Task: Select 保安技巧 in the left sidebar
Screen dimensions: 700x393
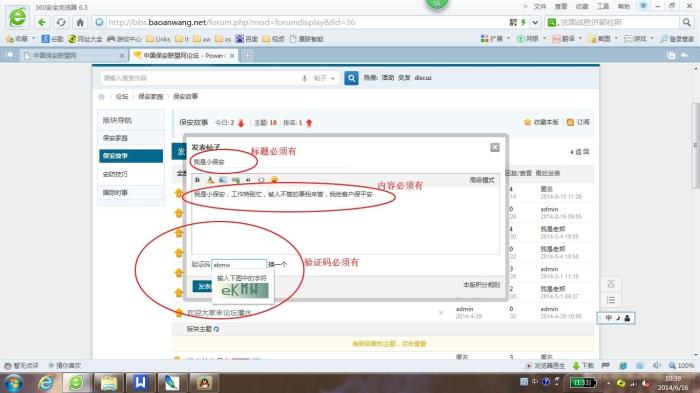Action: point(131,174)
